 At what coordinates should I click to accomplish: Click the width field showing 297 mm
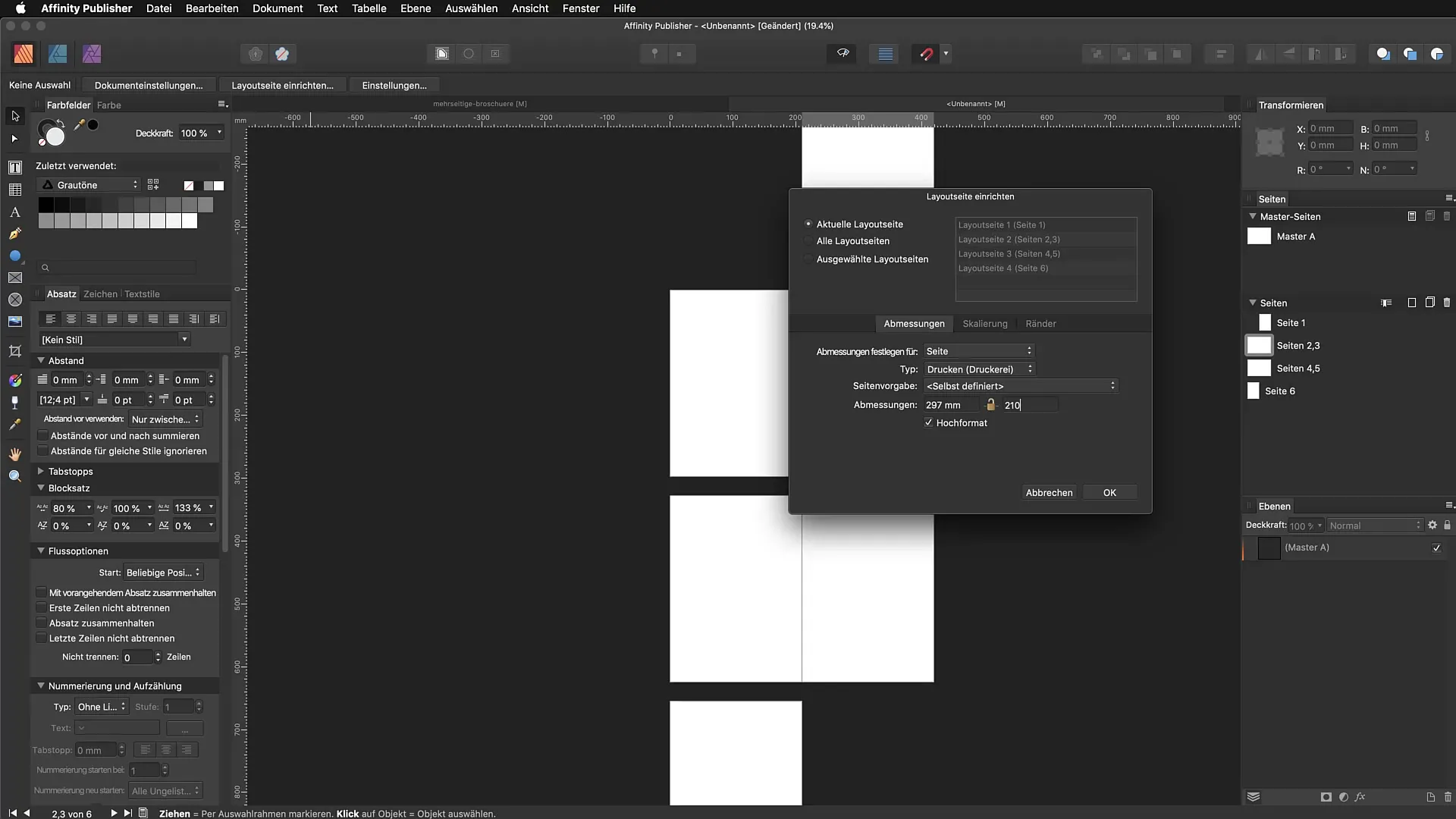950,405
